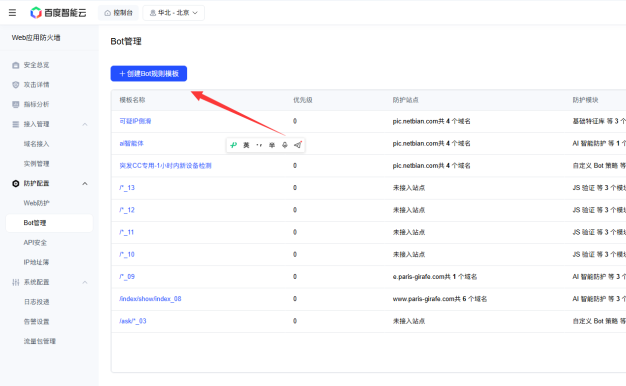The image size is (626, 386).
Task: Click the 系统配置 sliders icon
Action: pos(16,282)
